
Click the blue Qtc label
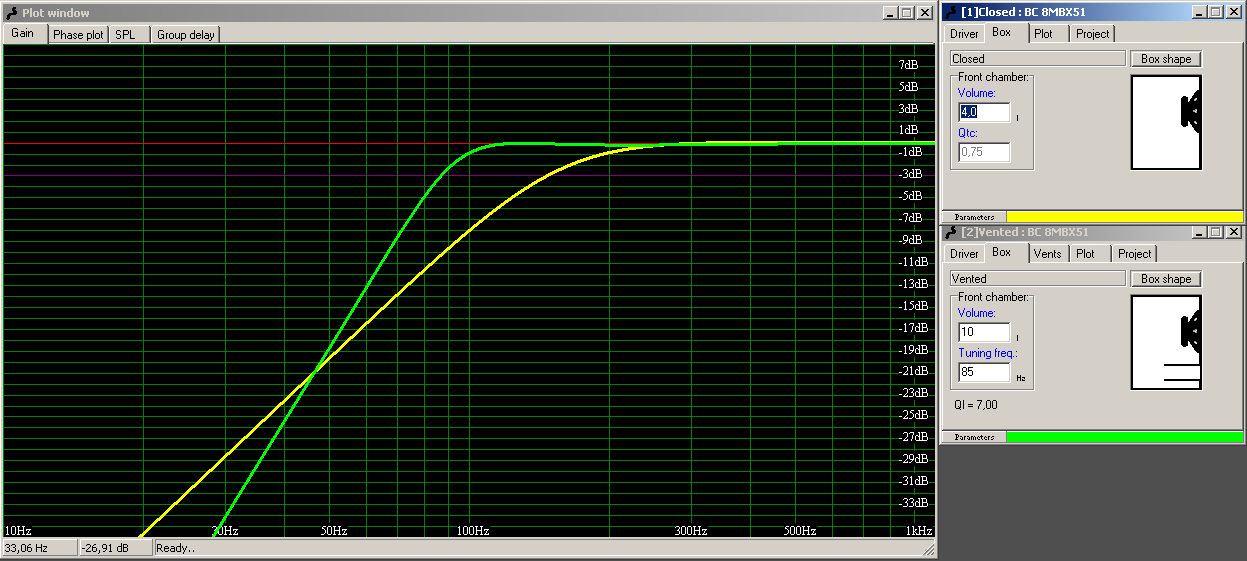(968, 133)
